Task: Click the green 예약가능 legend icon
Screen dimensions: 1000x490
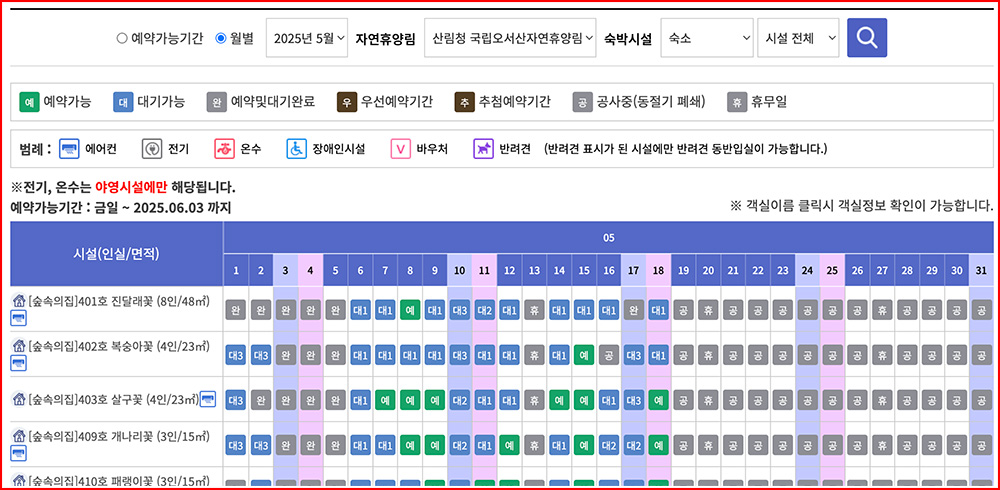Action: tap(29, 101)
